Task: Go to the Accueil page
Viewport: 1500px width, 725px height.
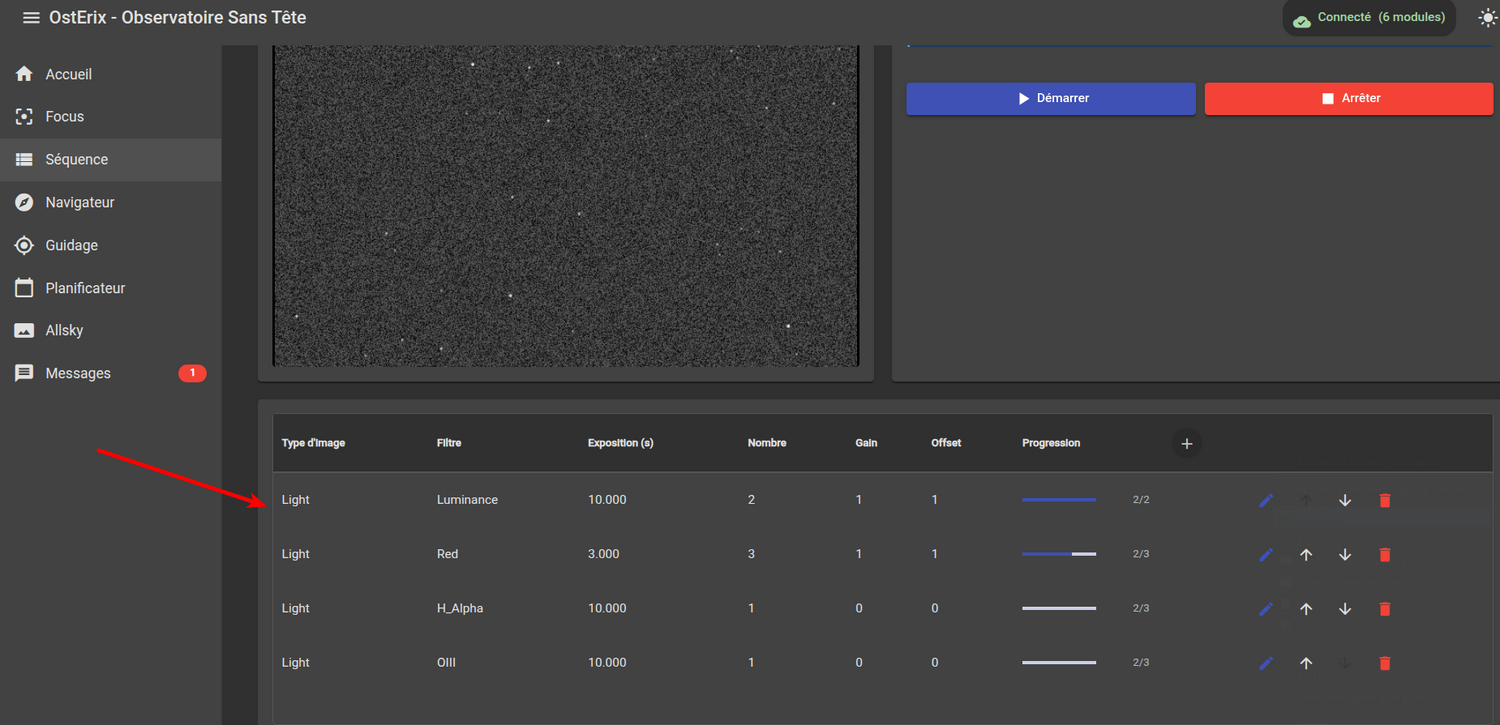Action: tap(68, 74)
